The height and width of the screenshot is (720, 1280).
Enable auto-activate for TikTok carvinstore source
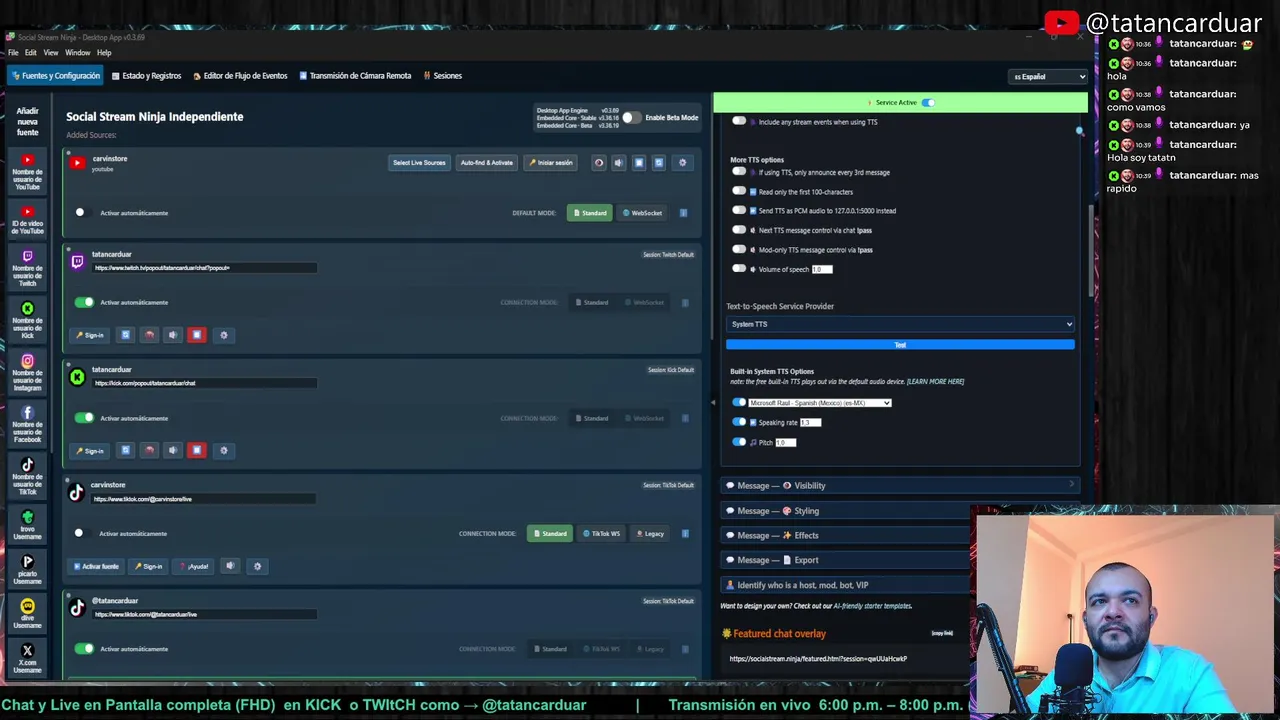pos(82,533)
